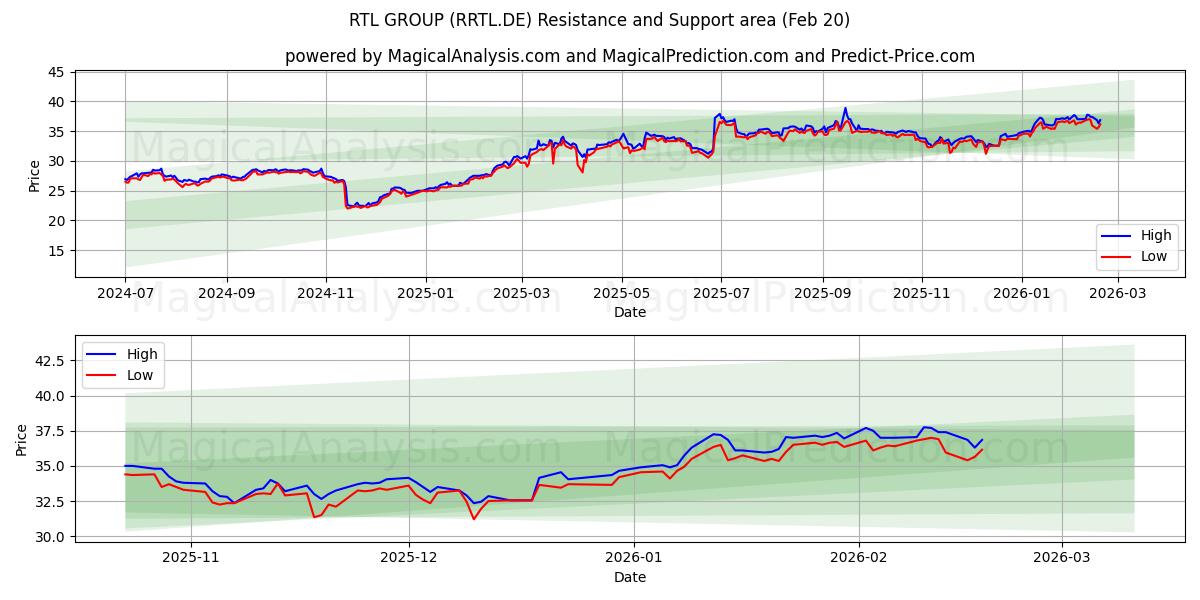Click the '2025-07' tick label

click(722, 294)
